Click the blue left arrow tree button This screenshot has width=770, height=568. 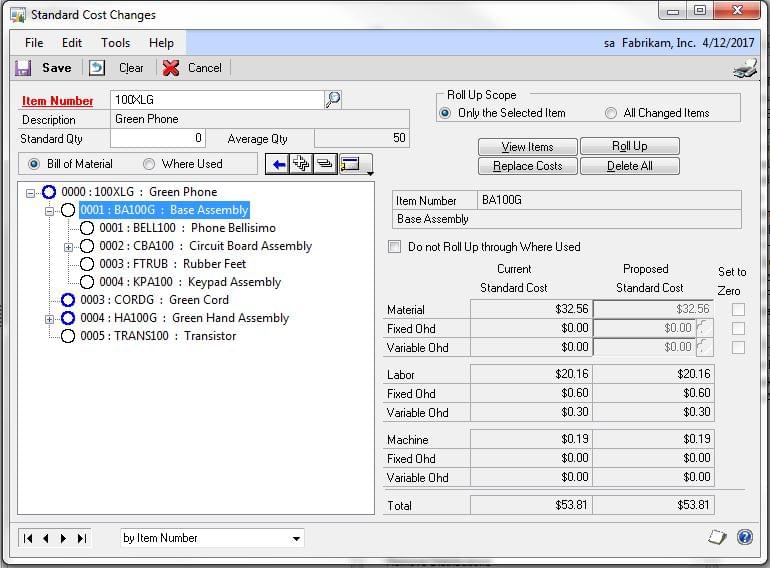click(x=277, y=164)
